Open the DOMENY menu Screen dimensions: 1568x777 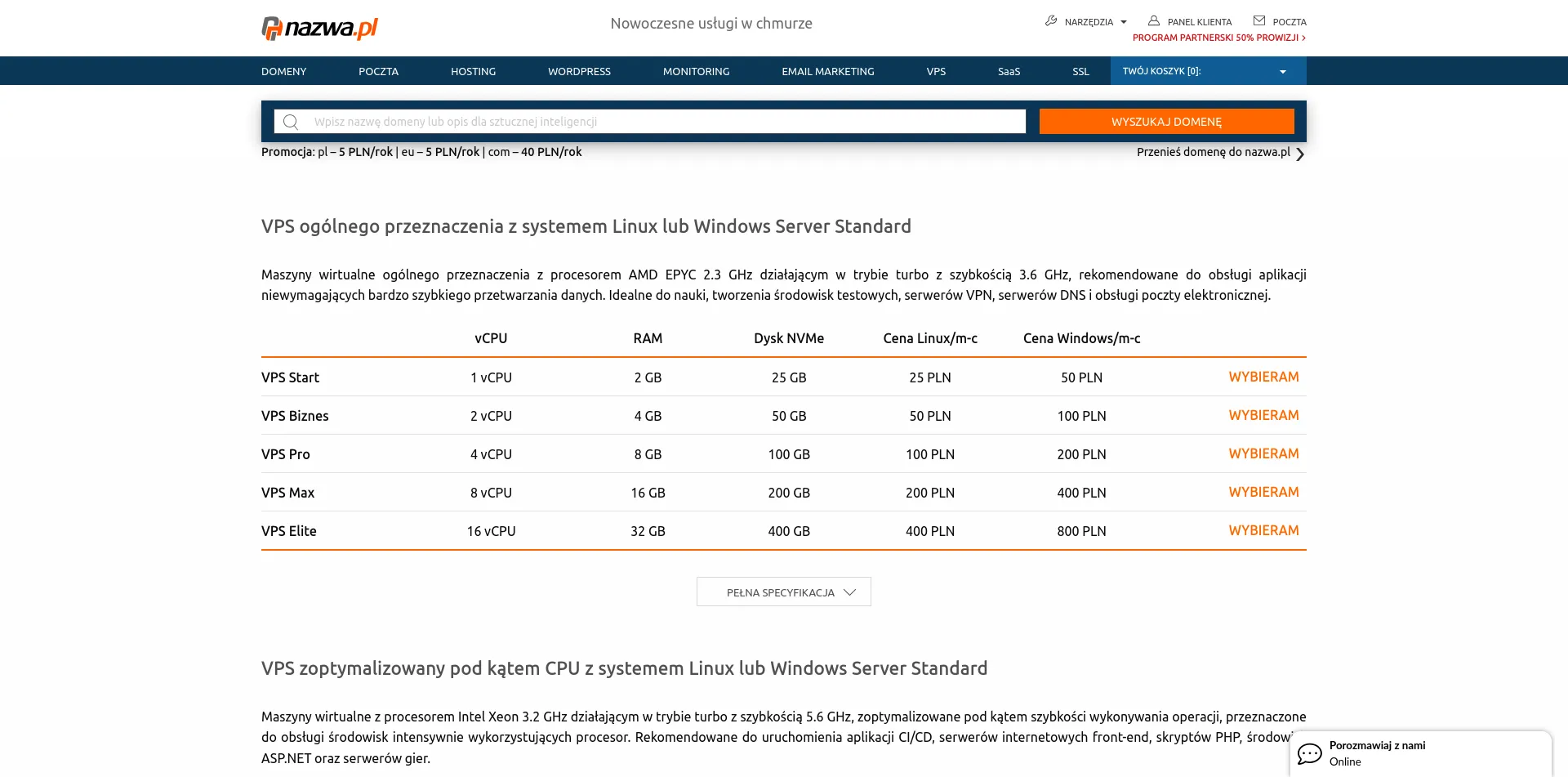pyautogui.click(x=283, y=71)
